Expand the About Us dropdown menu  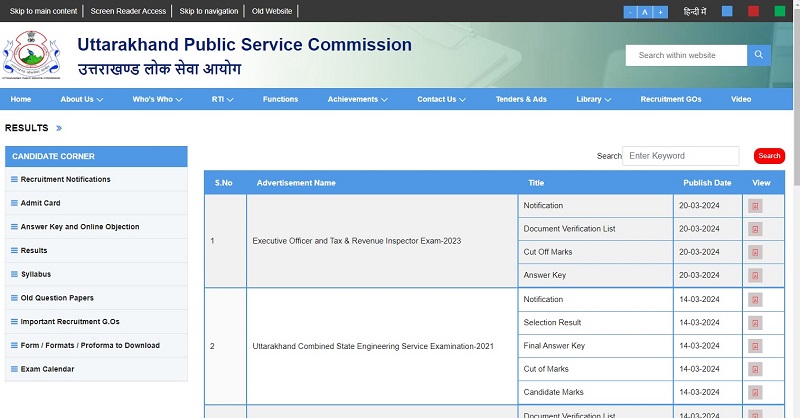(x=81, y=100)
